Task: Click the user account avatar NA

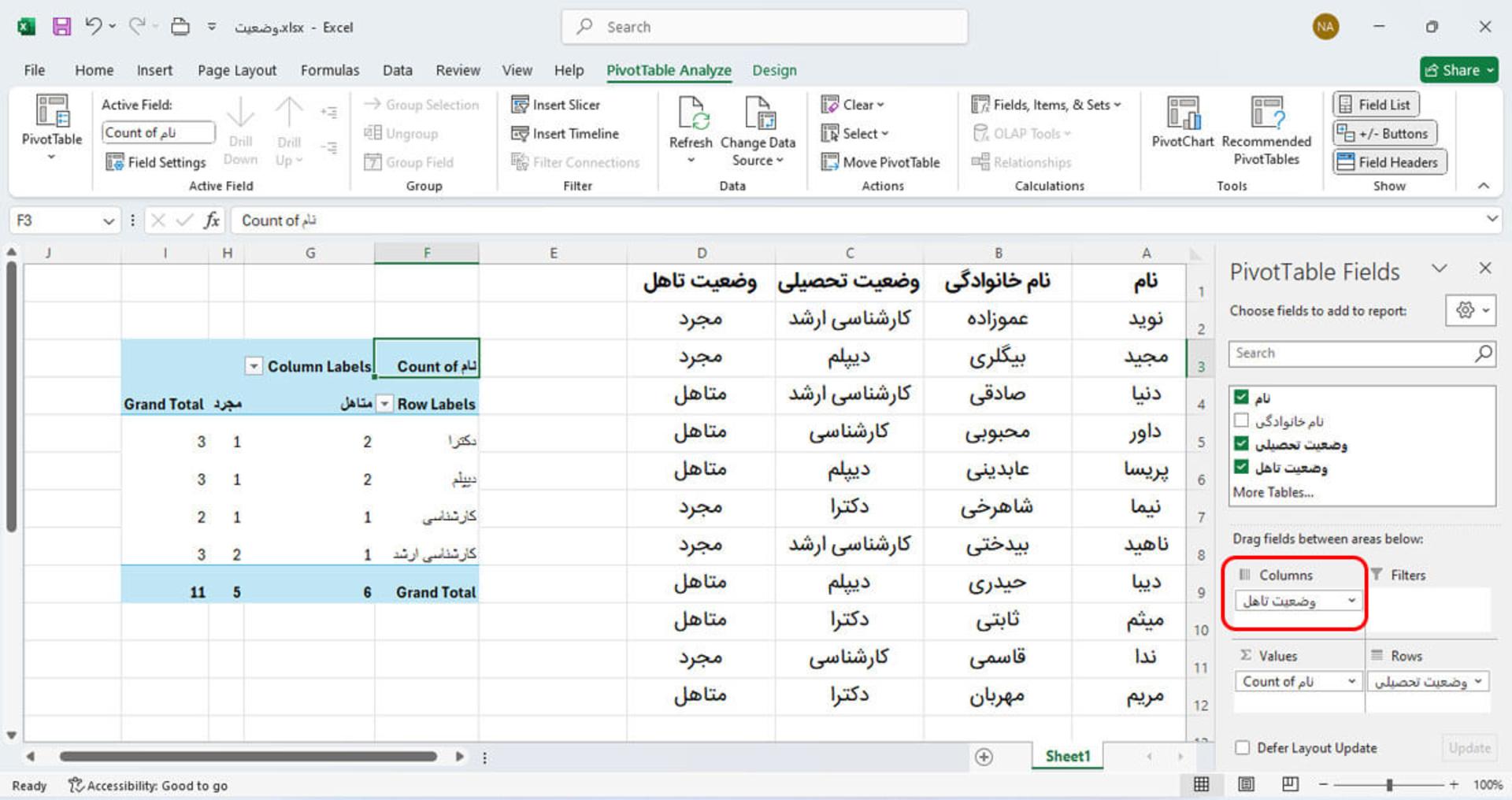Action: click(1325, 27)
